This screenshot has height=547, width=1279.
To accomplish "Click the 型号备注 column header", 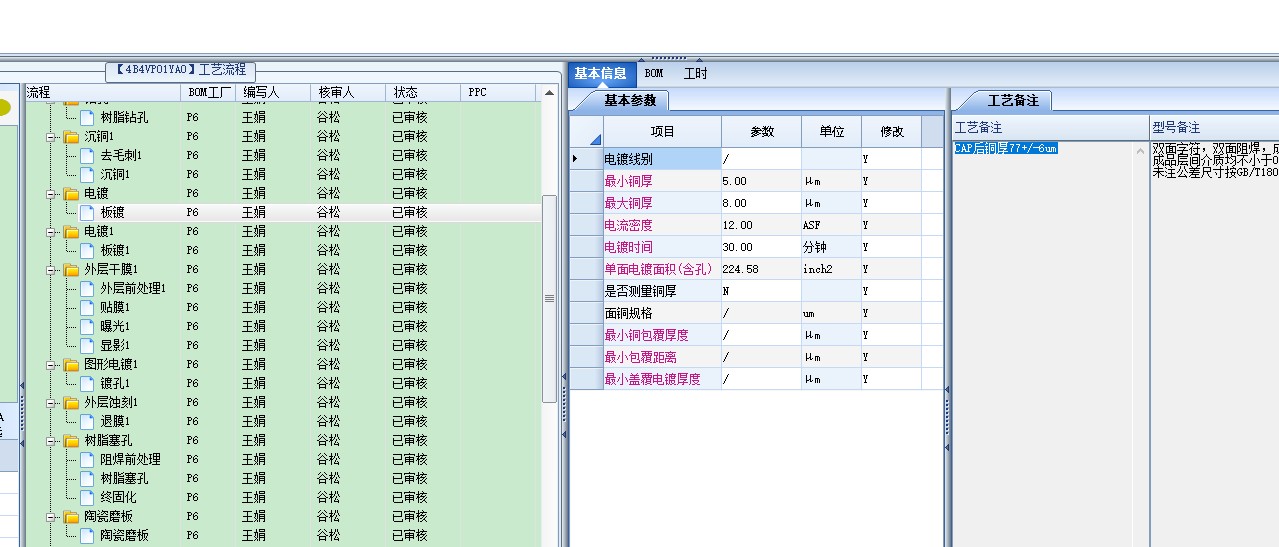I will coord(1214,128).
